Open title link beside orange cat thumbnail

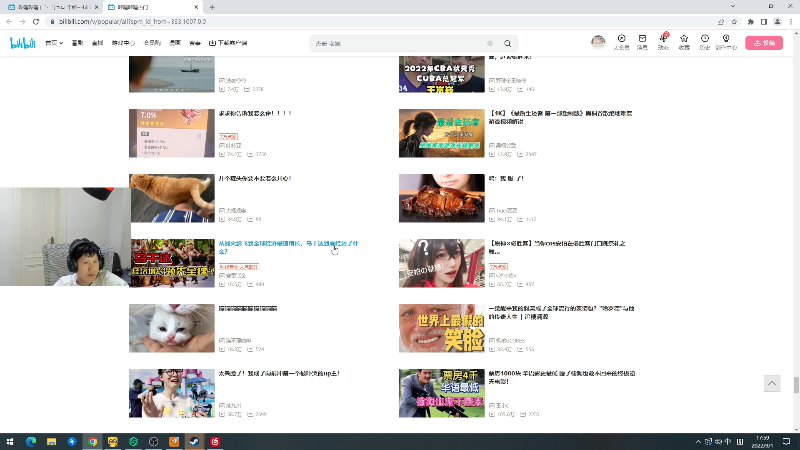tap(255, 179)
